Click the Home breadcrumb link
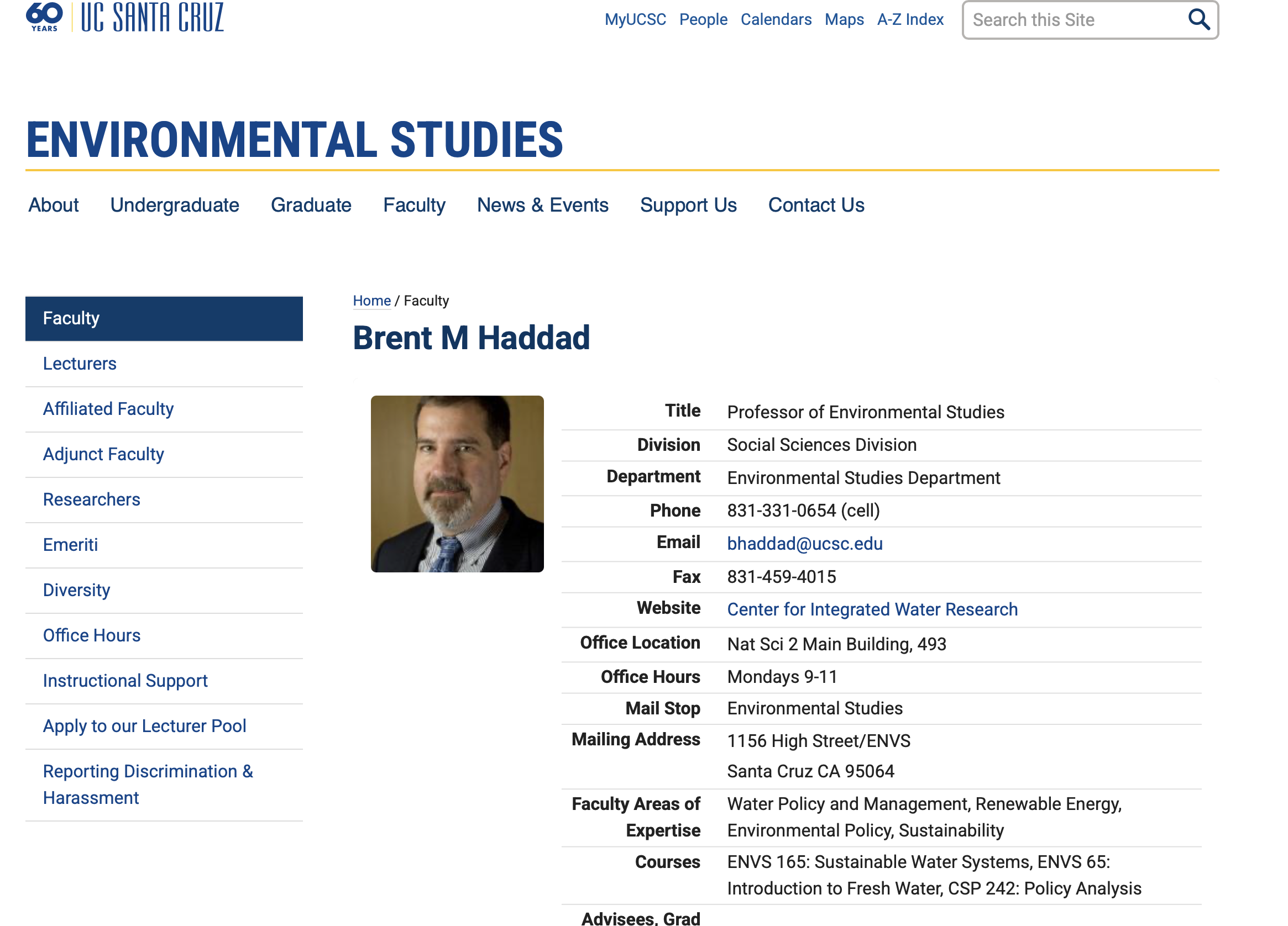This screenshot has height=926, width=1288. coord(371,301)
